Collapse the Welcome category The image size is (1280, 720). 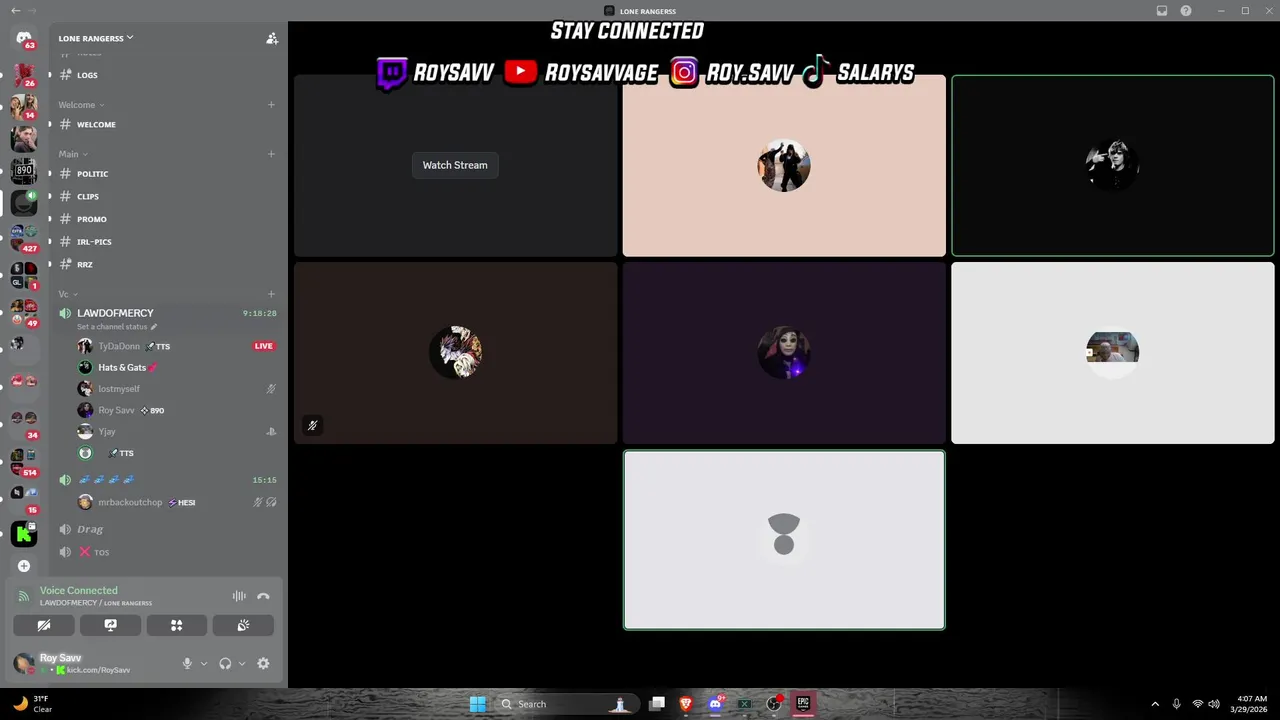81,105
